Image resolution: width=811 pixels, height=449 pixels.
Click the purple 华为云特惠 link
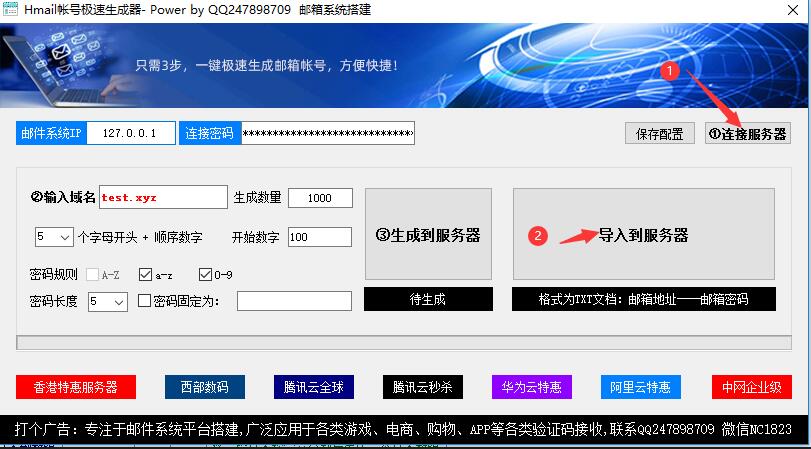pos(531,387)
